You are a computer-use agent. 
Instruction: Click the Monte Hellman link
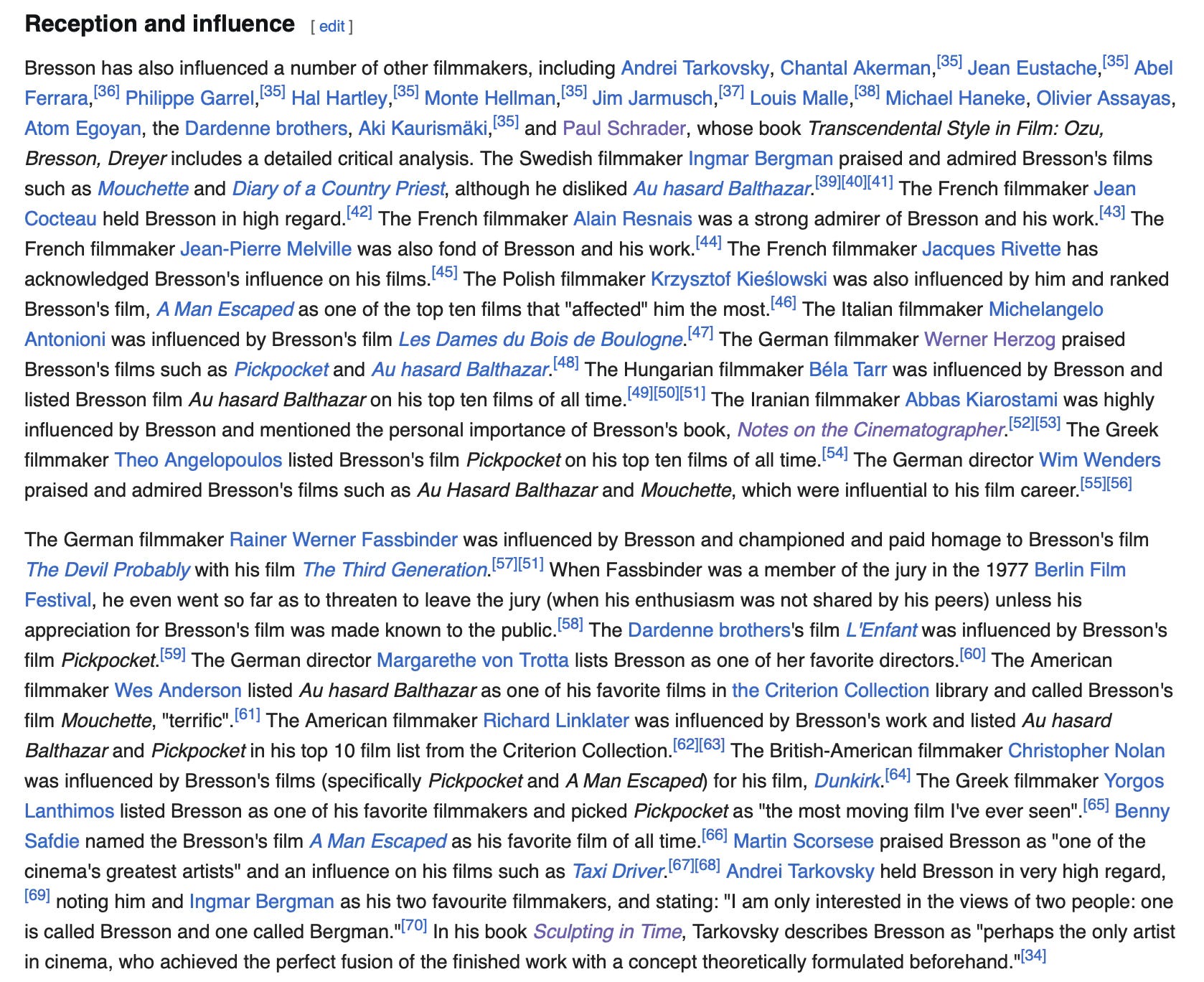(490, 98)
